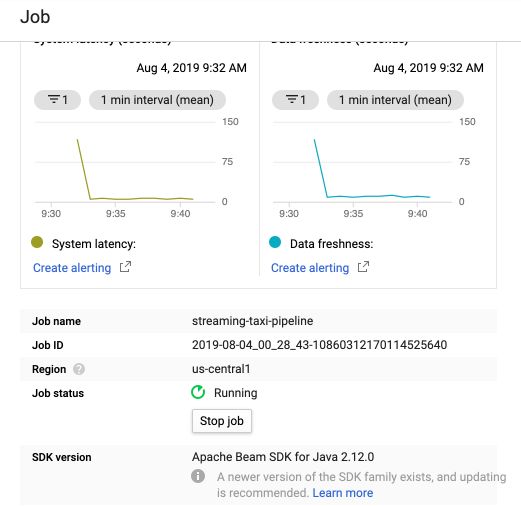Viewport: 521px width, 506px height.
Task: Click the us-central1 region value
Action: (x=221, y=369)
